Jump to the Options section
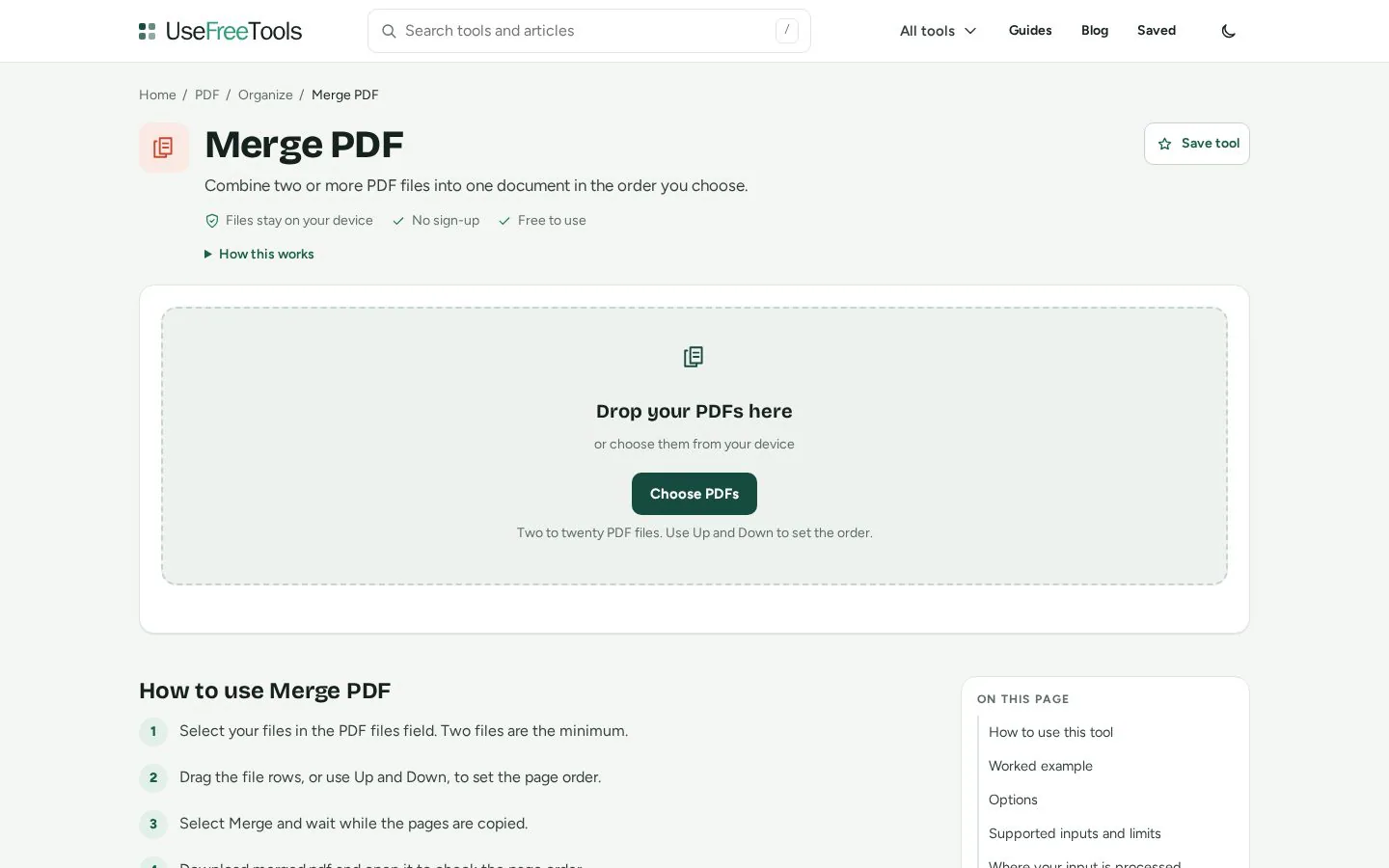 [x=1013, y=800]
